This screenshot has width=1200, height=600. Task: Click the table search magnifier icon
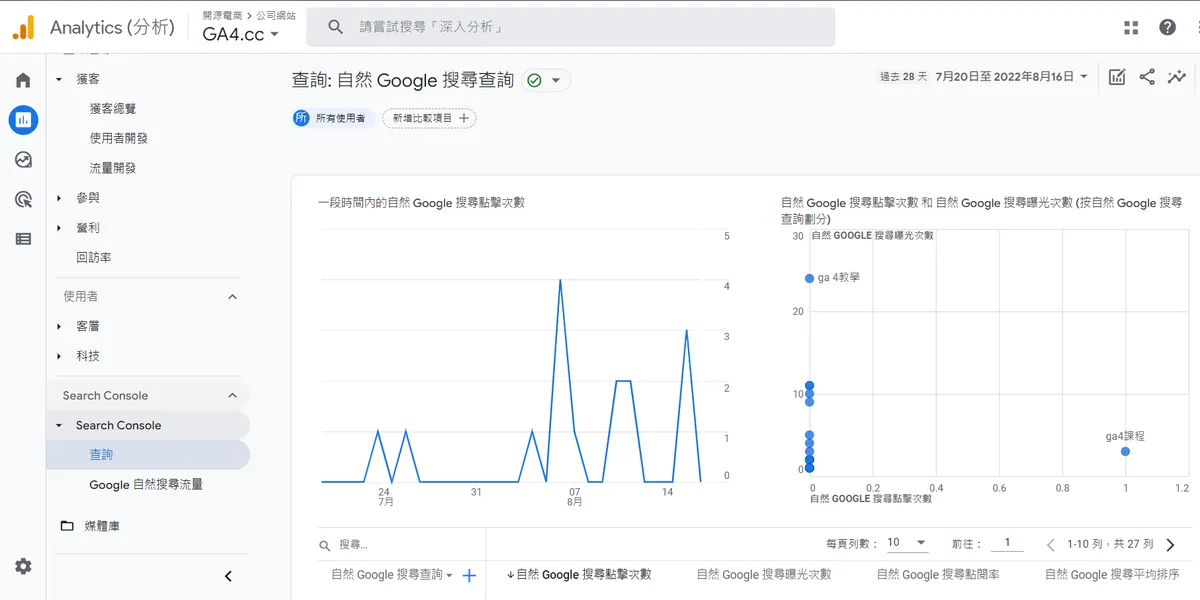325,546
